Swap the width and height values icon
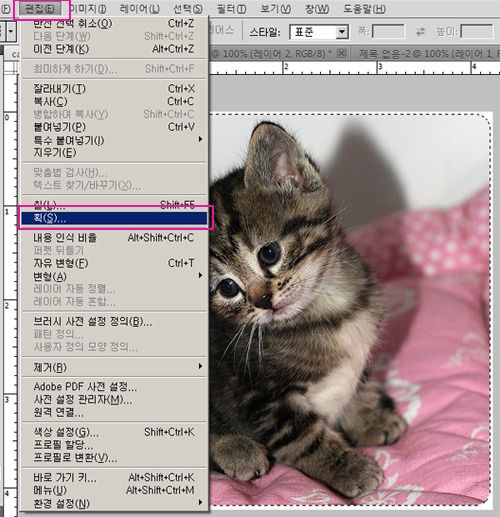Image resolution: width=500 pixels, height=517 pixels. tap(421, 32)
